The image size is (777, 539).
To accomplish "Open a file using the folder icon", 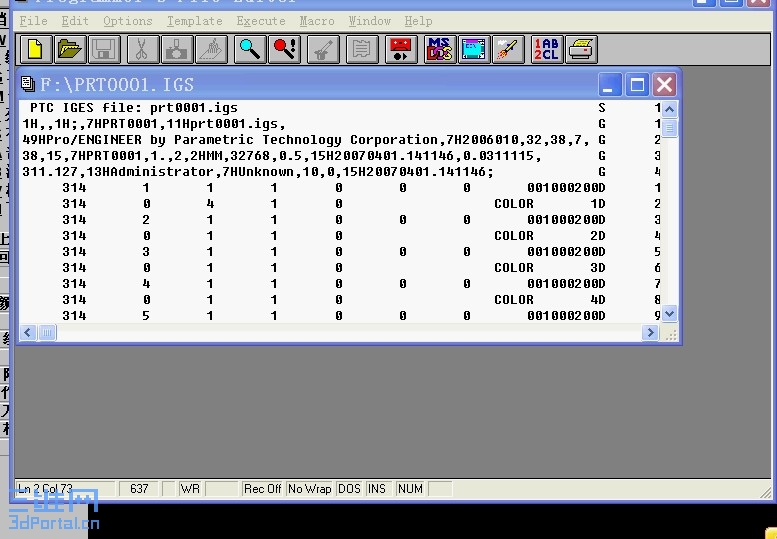I will [x=70, y=50].
